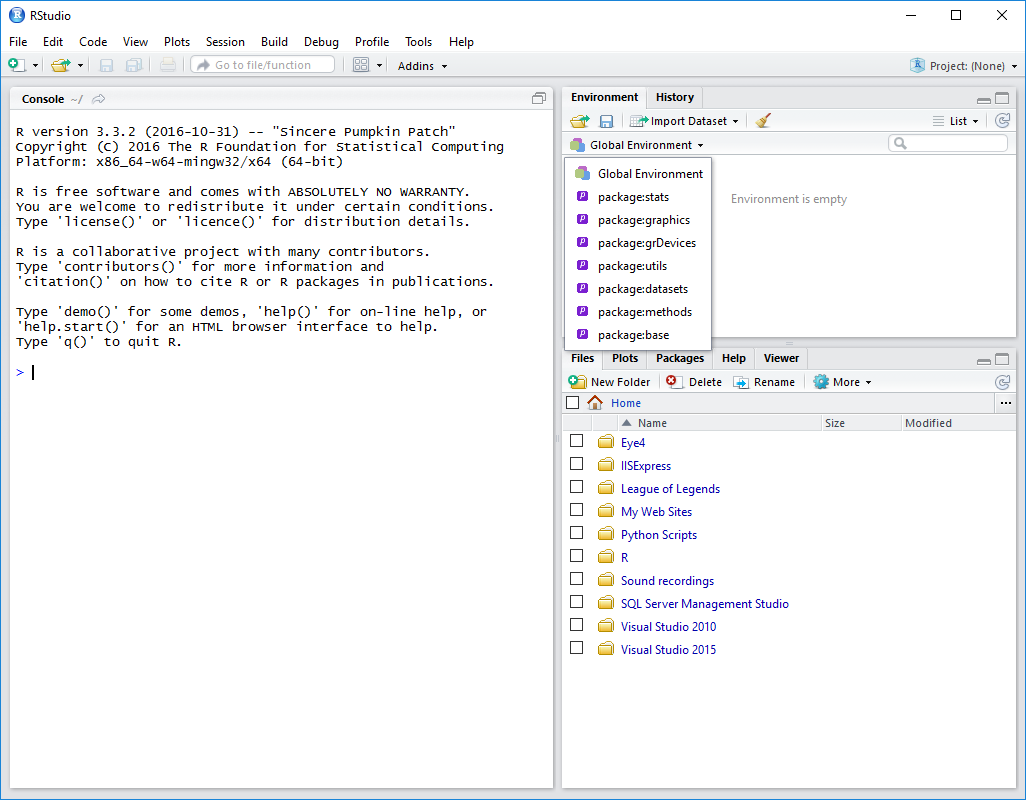Toggle the select-all checkbox beside Home

click(573, 402)
